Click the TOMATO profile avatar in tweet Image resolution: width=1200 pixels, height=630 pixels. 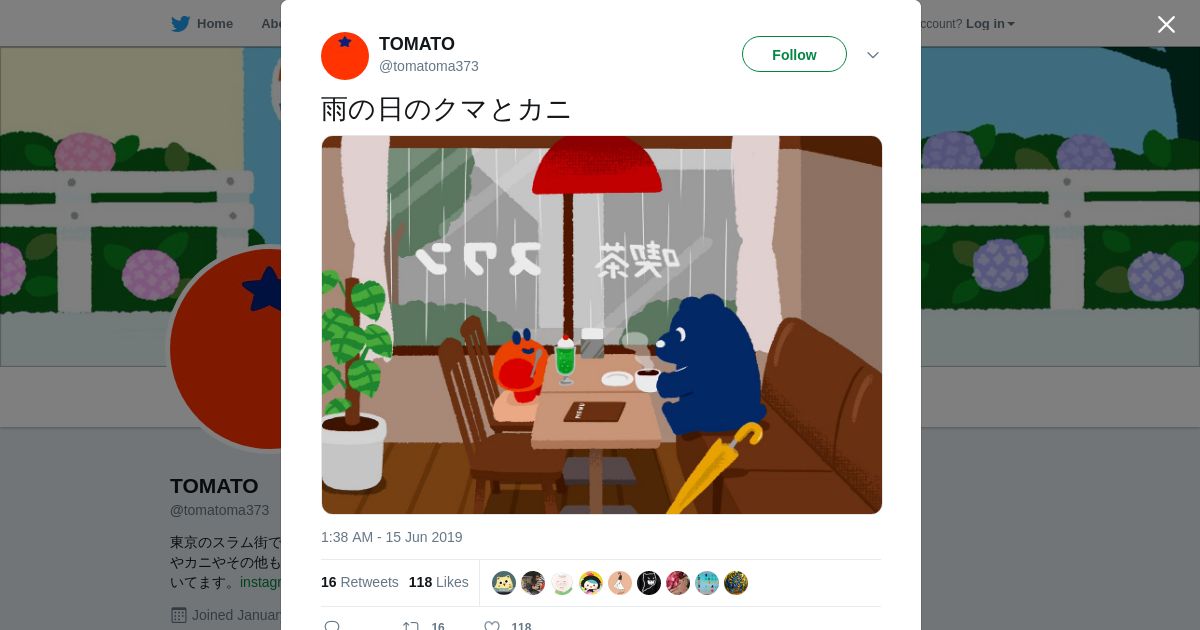(345, 55)
